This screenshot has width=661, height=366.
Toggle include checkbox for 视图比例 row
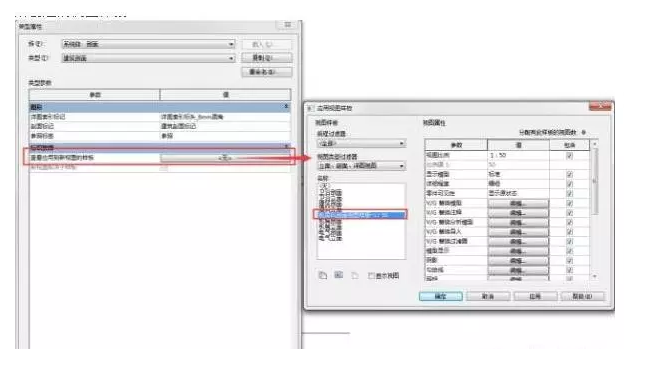pos(570,155)
